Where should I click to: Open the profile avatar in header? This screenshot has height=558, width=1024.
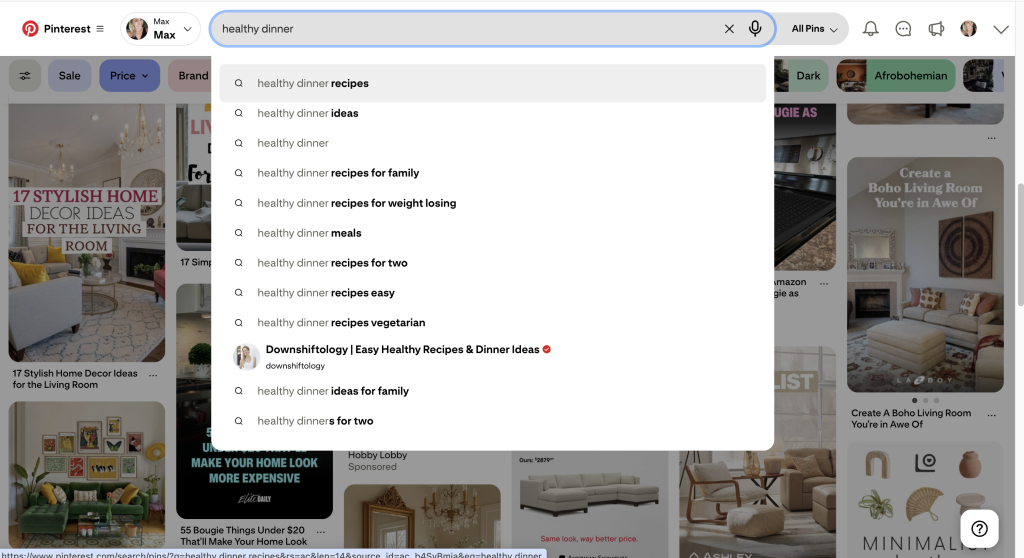click(968, 29)
